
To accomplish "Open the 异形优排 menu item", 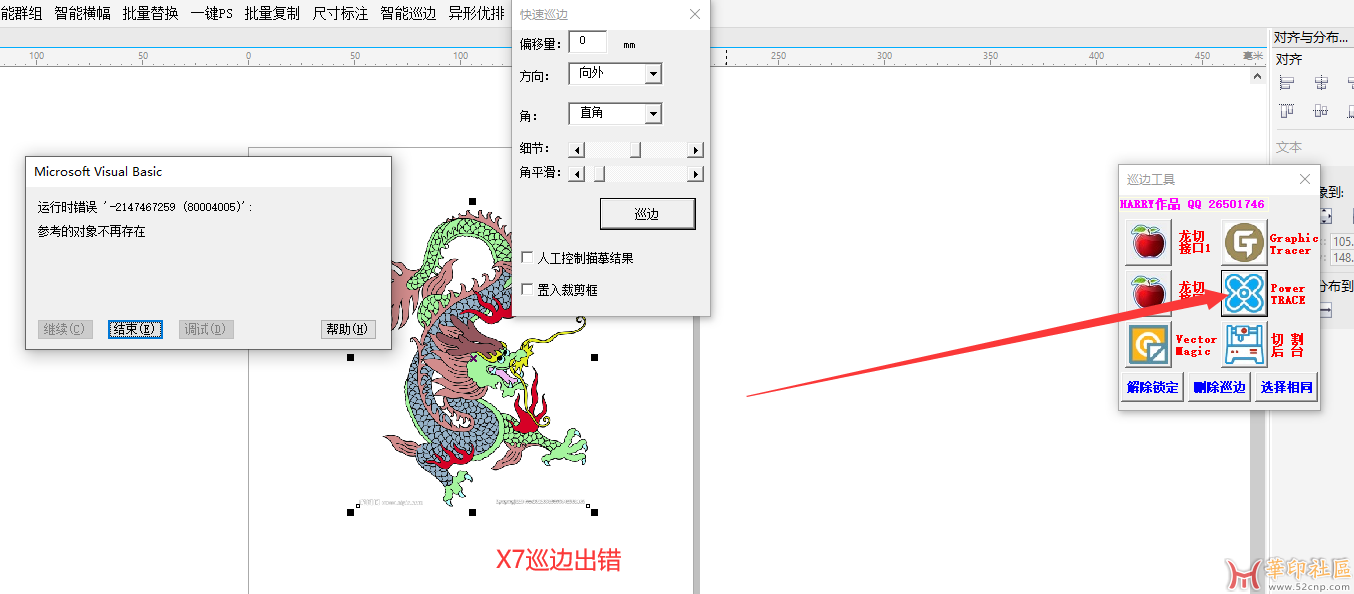I will pyautogui.click(x=476, y=13).
